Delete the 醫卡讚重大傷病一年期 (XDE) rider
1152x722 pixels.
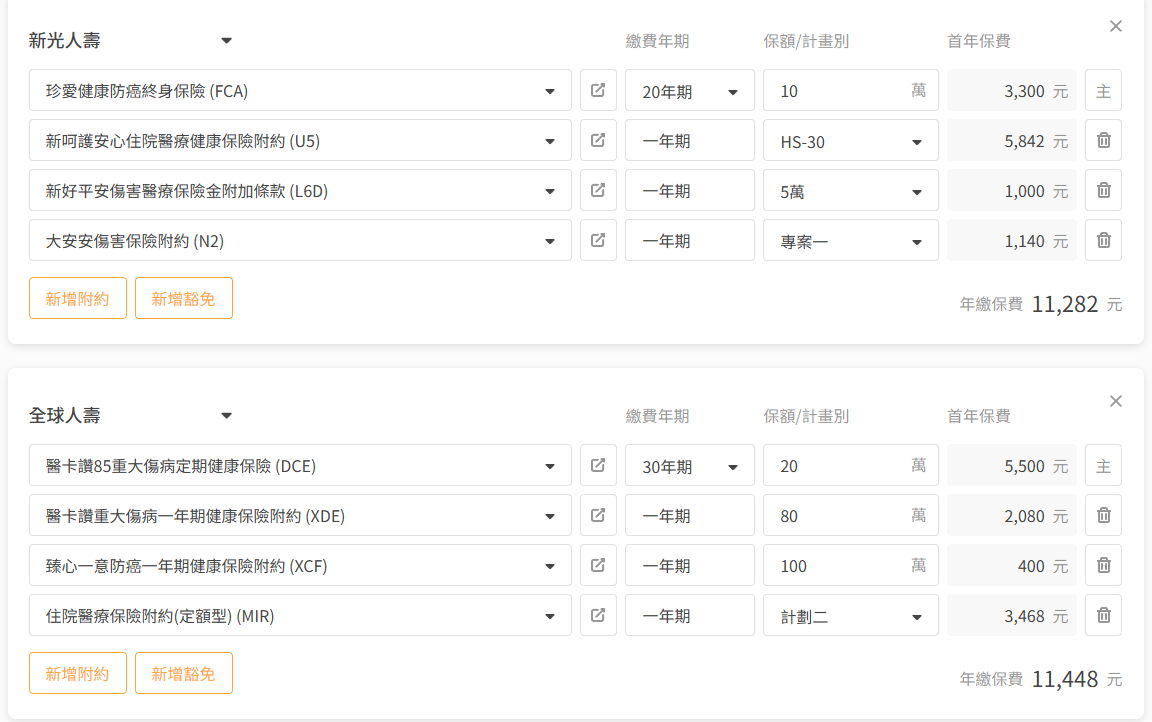point(1103,516)
